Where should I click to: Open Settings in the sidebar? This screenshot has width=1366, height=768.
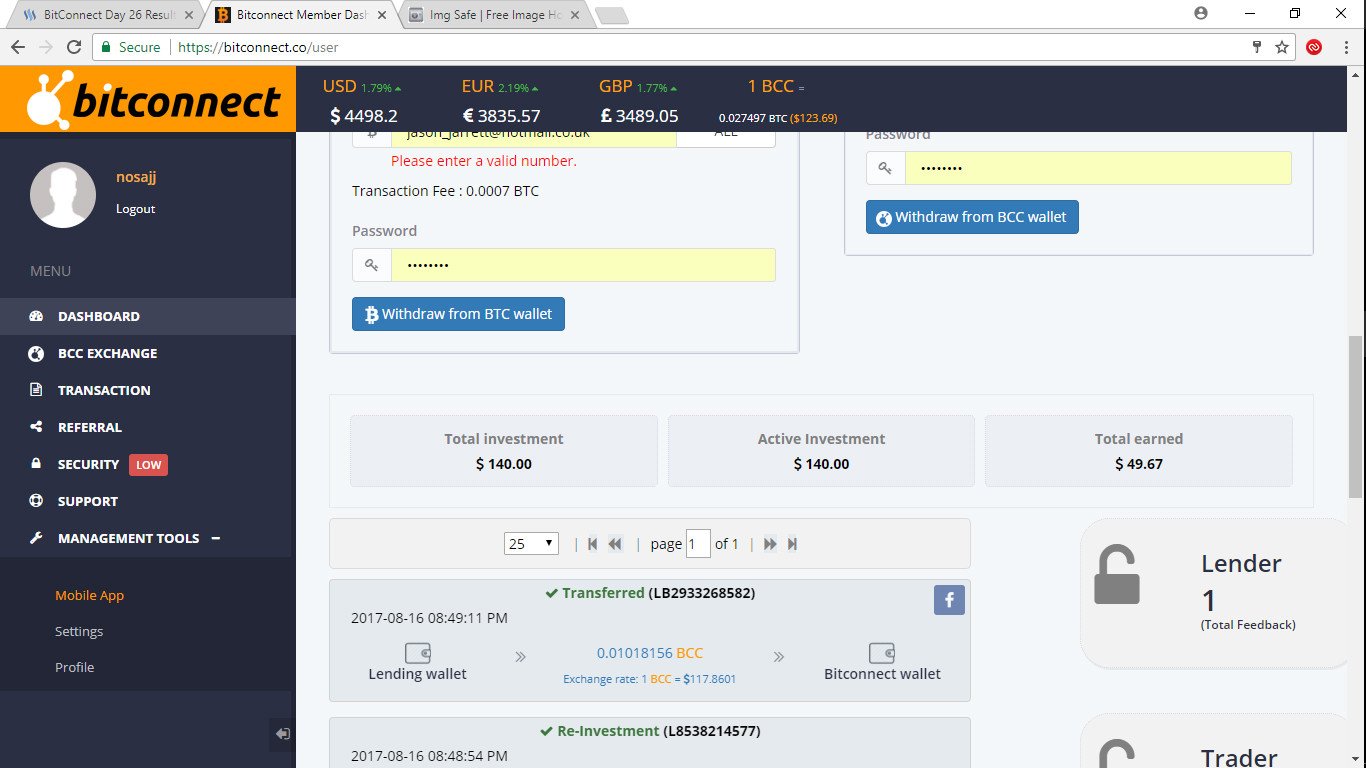pos(79,631)
